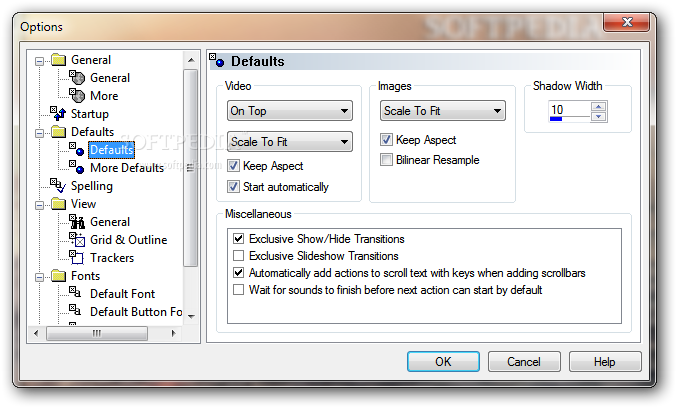Screen dimensions: 677x408
Task: Toggle Images Keep Aspect checkbox
Action: point(386,140)
